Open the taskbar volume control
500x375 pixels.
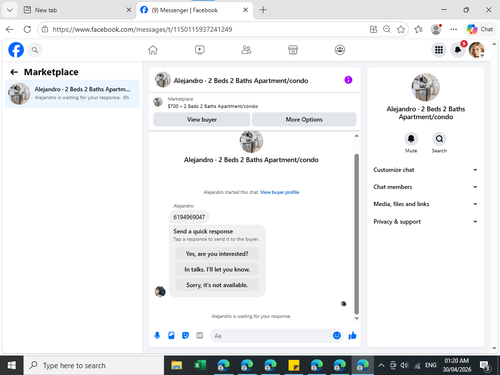pyautogui.click(x=404, y=365)
